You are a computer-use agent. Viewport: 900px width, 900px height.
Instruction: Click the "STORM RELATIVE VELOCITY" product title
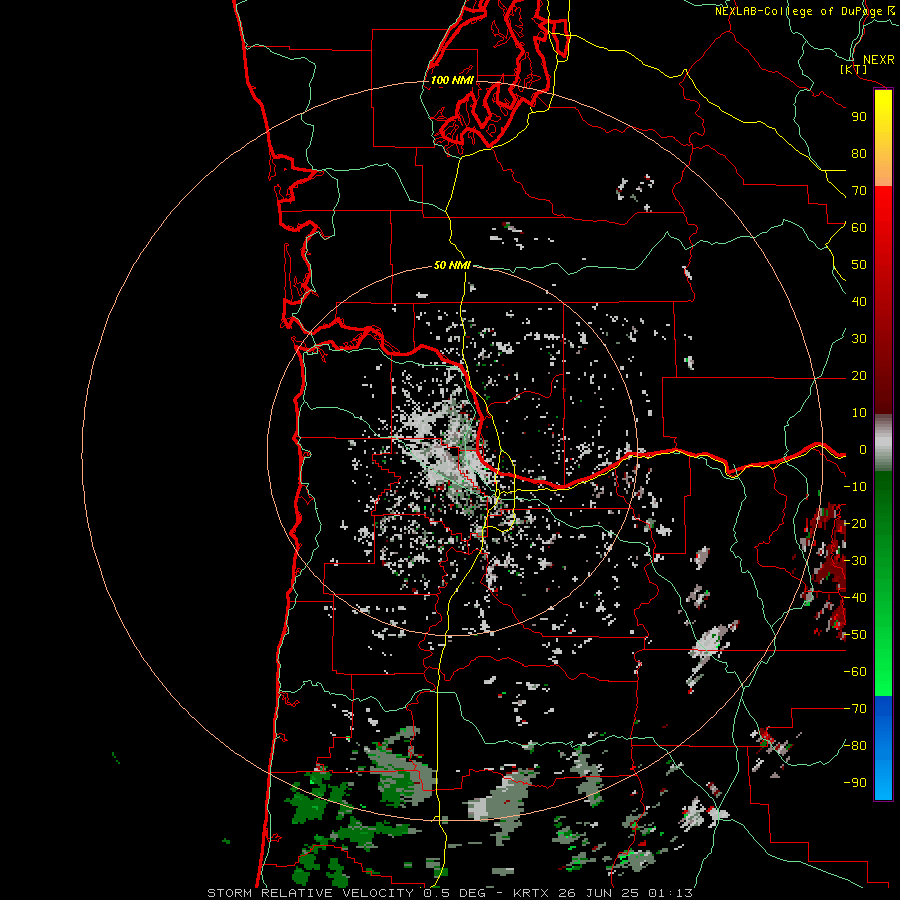coord(309,893)
